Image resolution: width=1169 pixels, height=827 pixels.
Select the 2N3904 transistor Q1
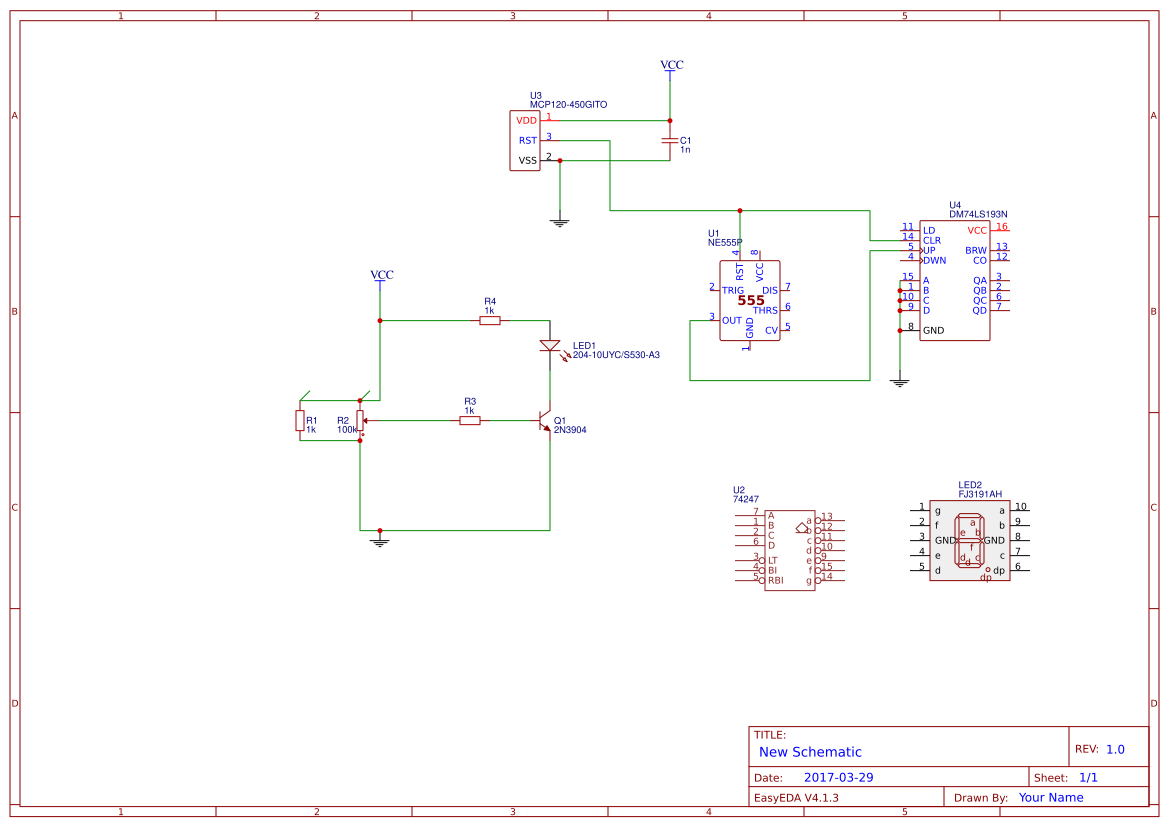545,420
